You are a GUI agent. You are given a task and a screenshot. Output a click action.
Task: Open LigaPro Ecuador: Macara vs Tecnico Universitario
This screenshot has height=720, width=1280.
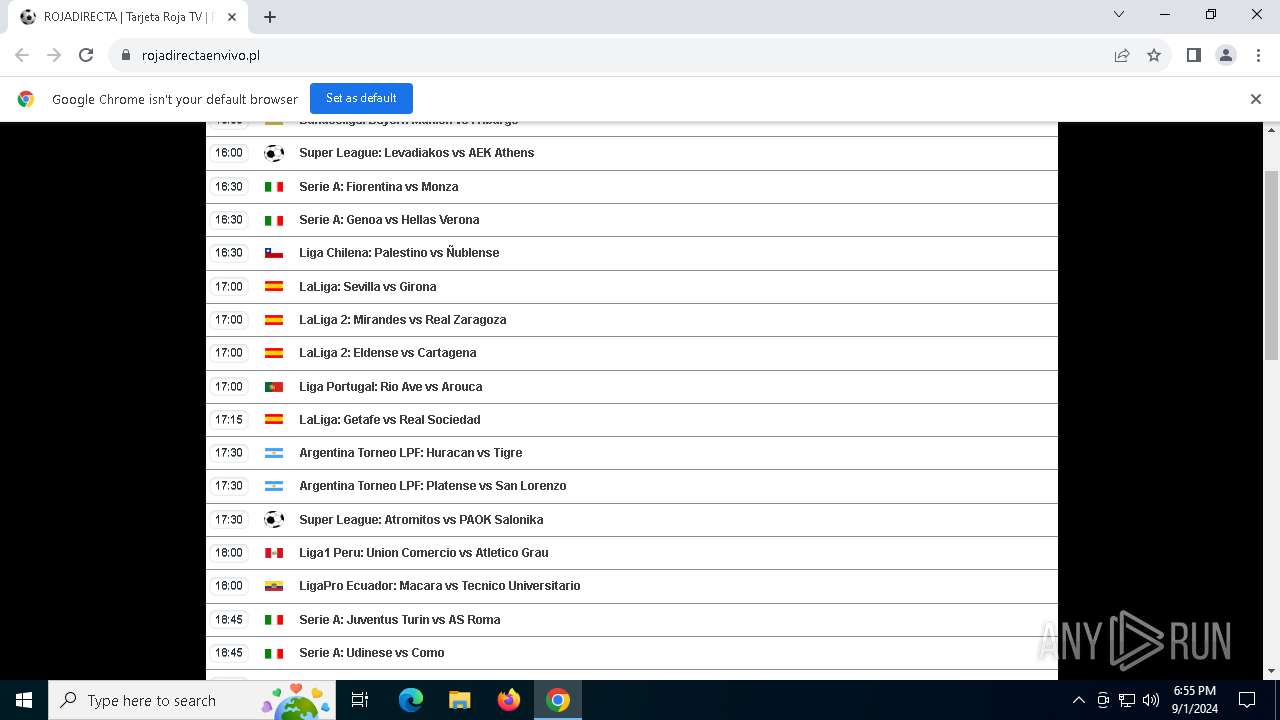click(632, 586)
